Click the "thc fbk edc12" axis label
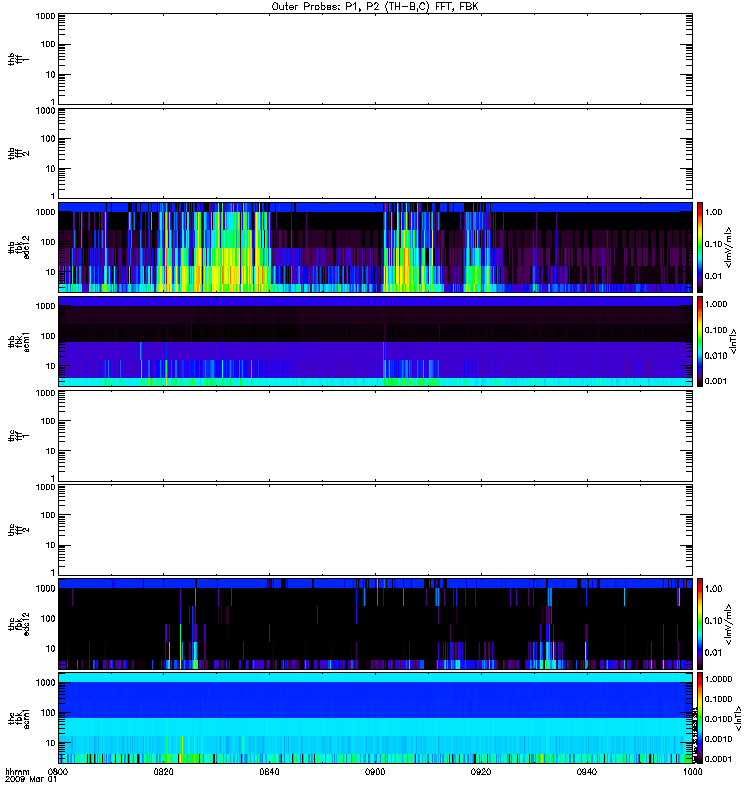Viewport: 750px width, 800px height. [18, 624]
